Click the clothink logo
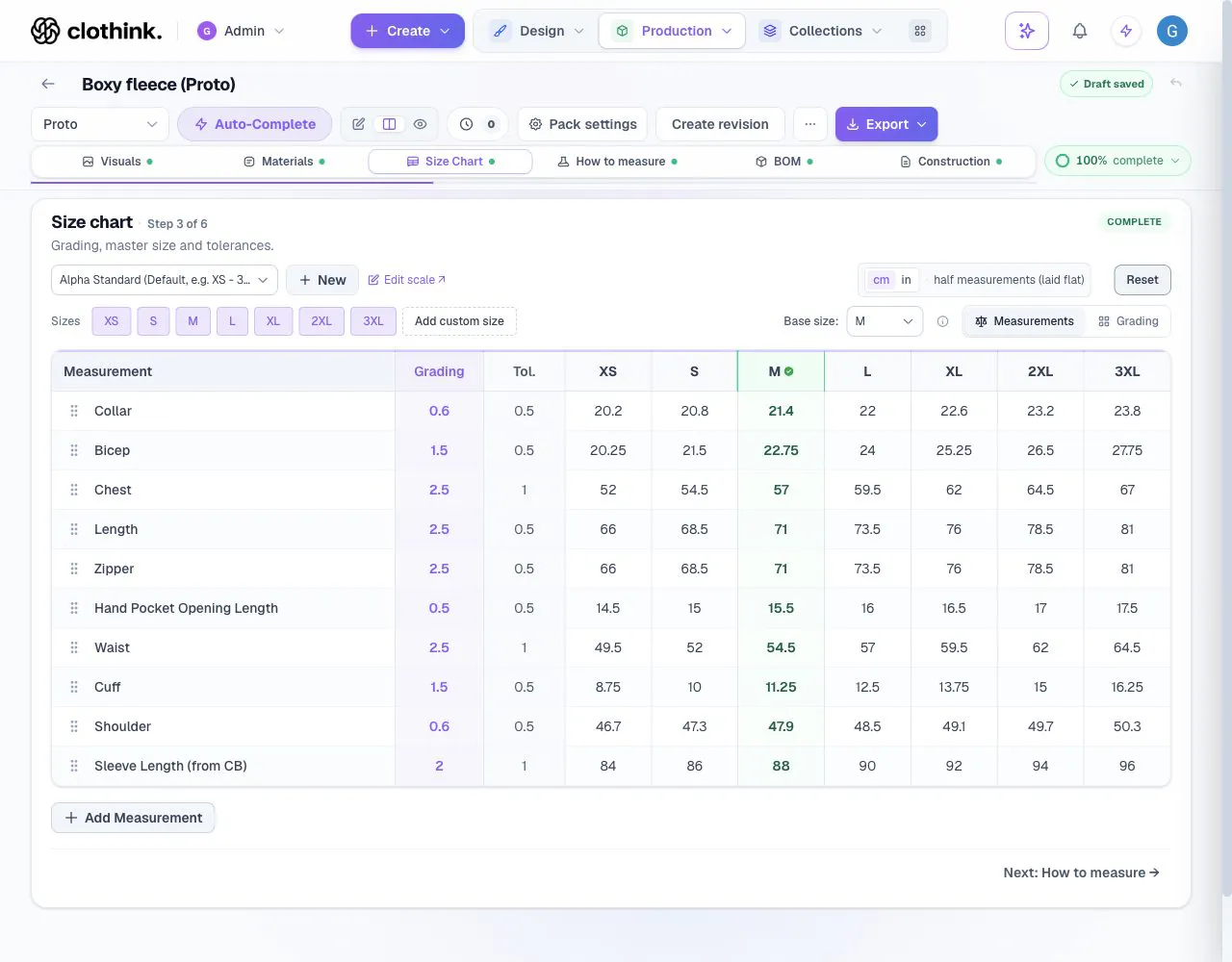The height and width of the screenshot is (962, 1232). click(96, 31)
